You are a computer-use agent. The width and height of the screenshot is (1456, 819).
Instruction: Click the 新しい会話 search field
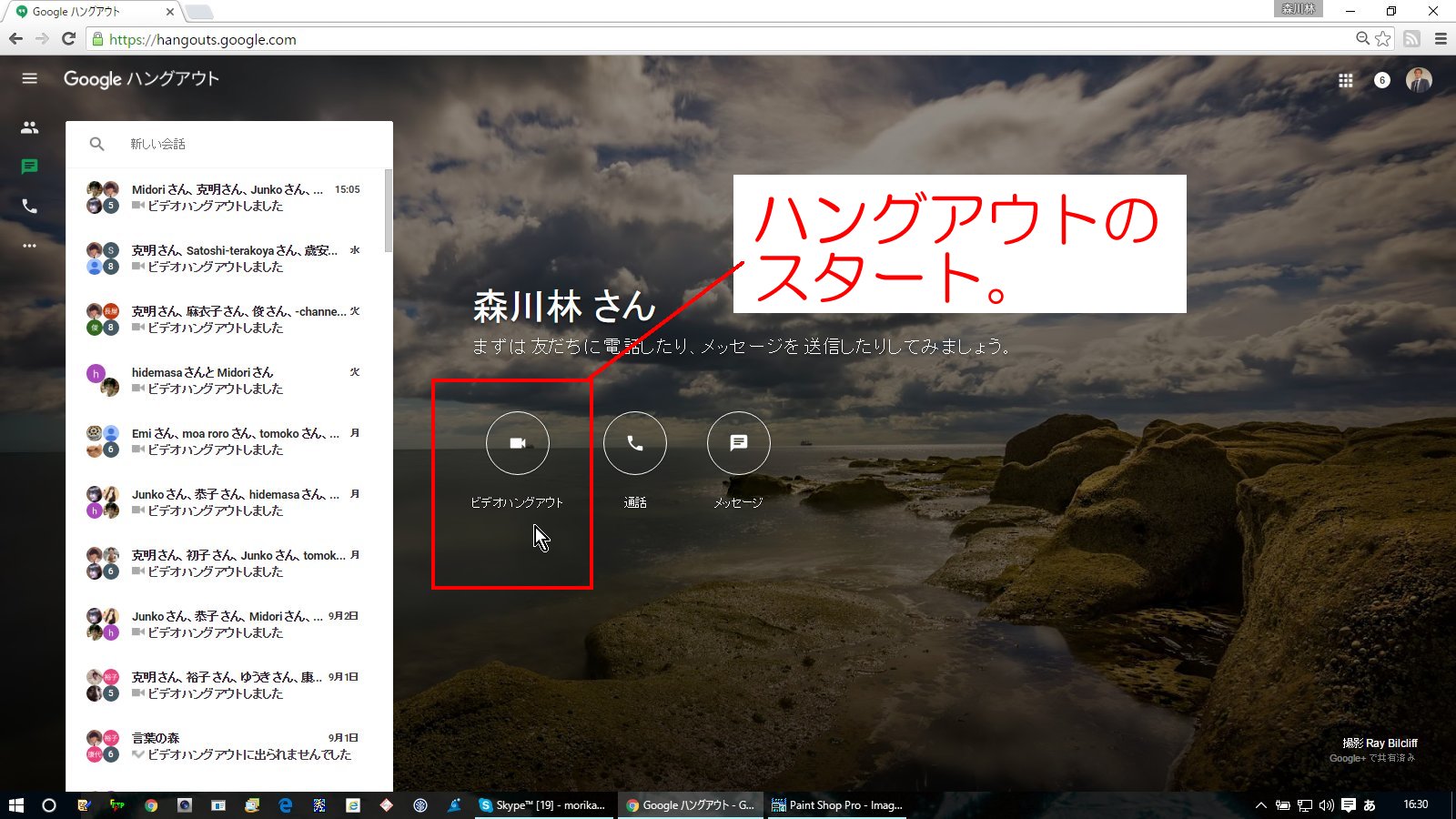[x=229, y=144]
